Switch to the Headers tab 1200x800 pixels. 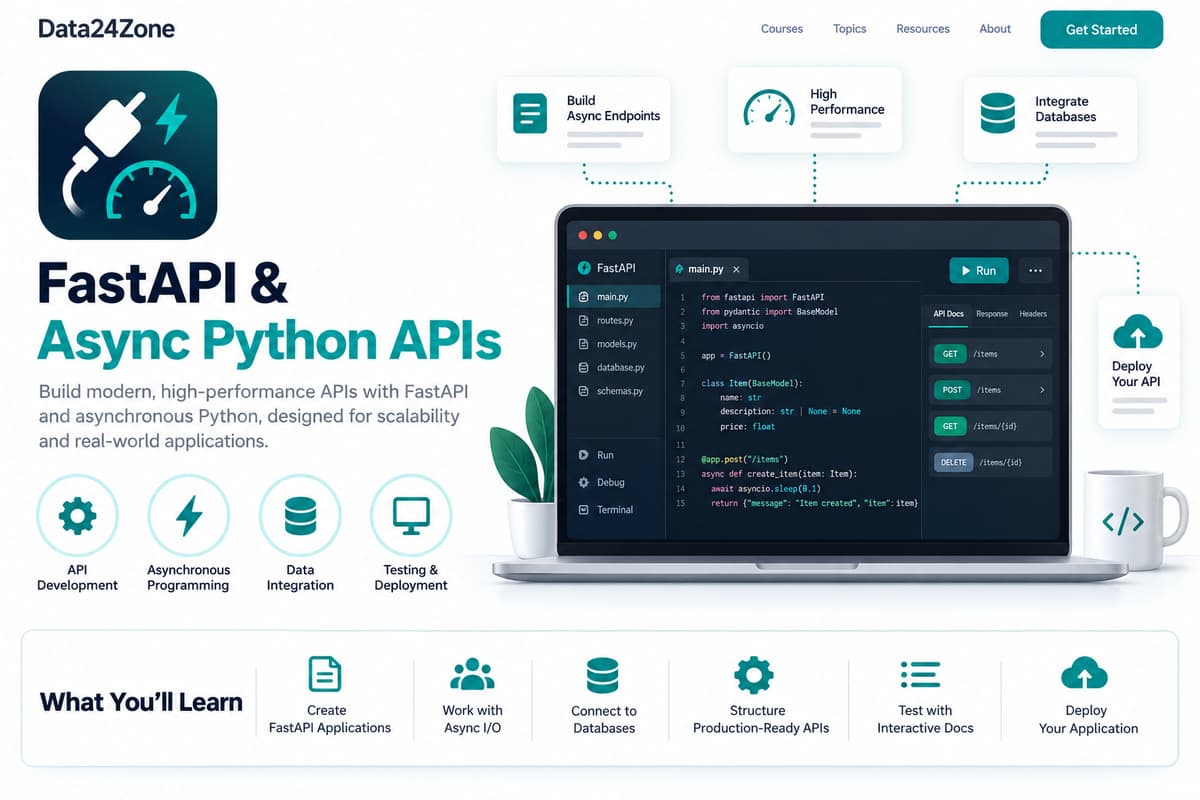coord(1033,314)
